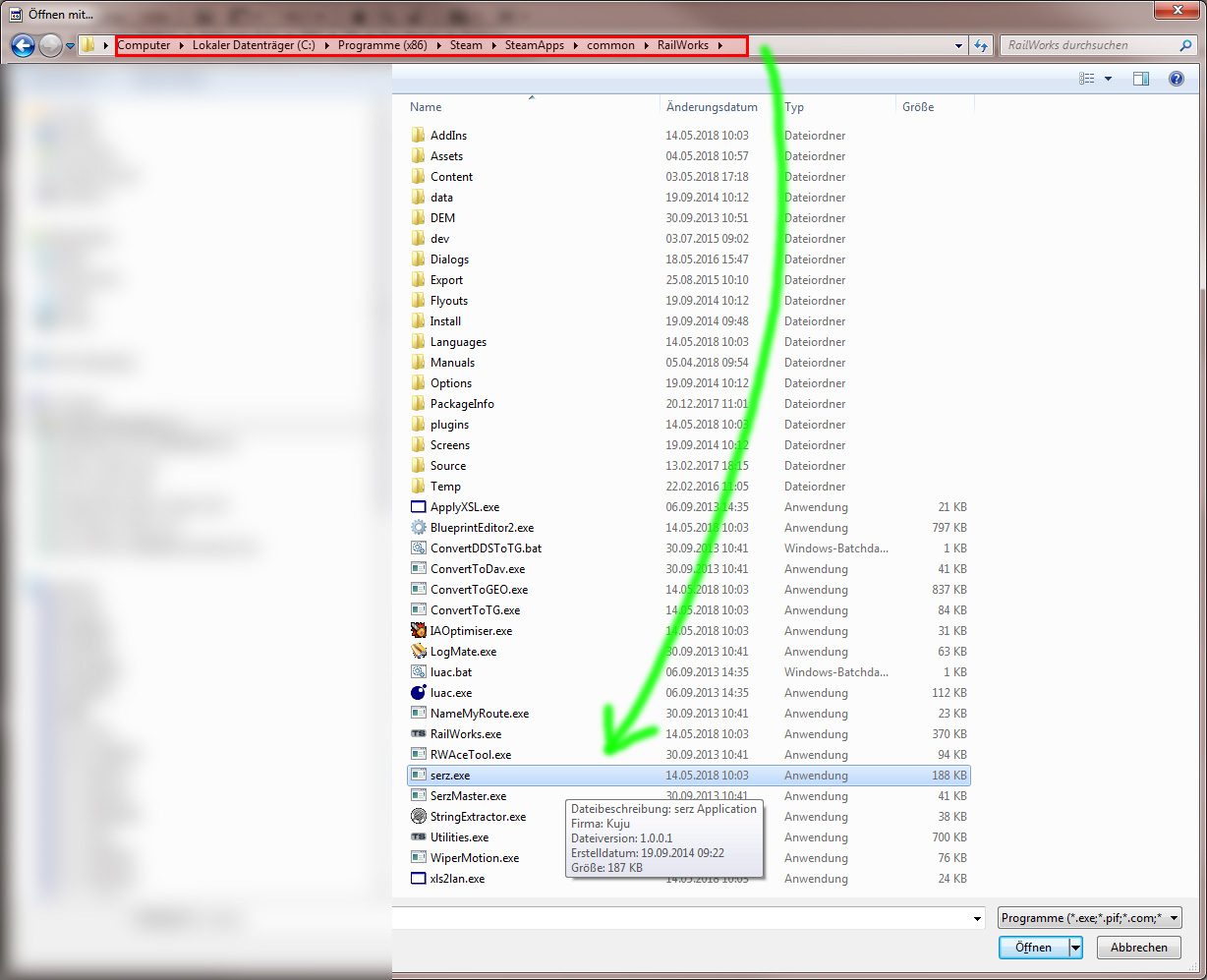1207x980 pixels.
Task: Select the luac.exe moon icon
Action: coord(418,693)
